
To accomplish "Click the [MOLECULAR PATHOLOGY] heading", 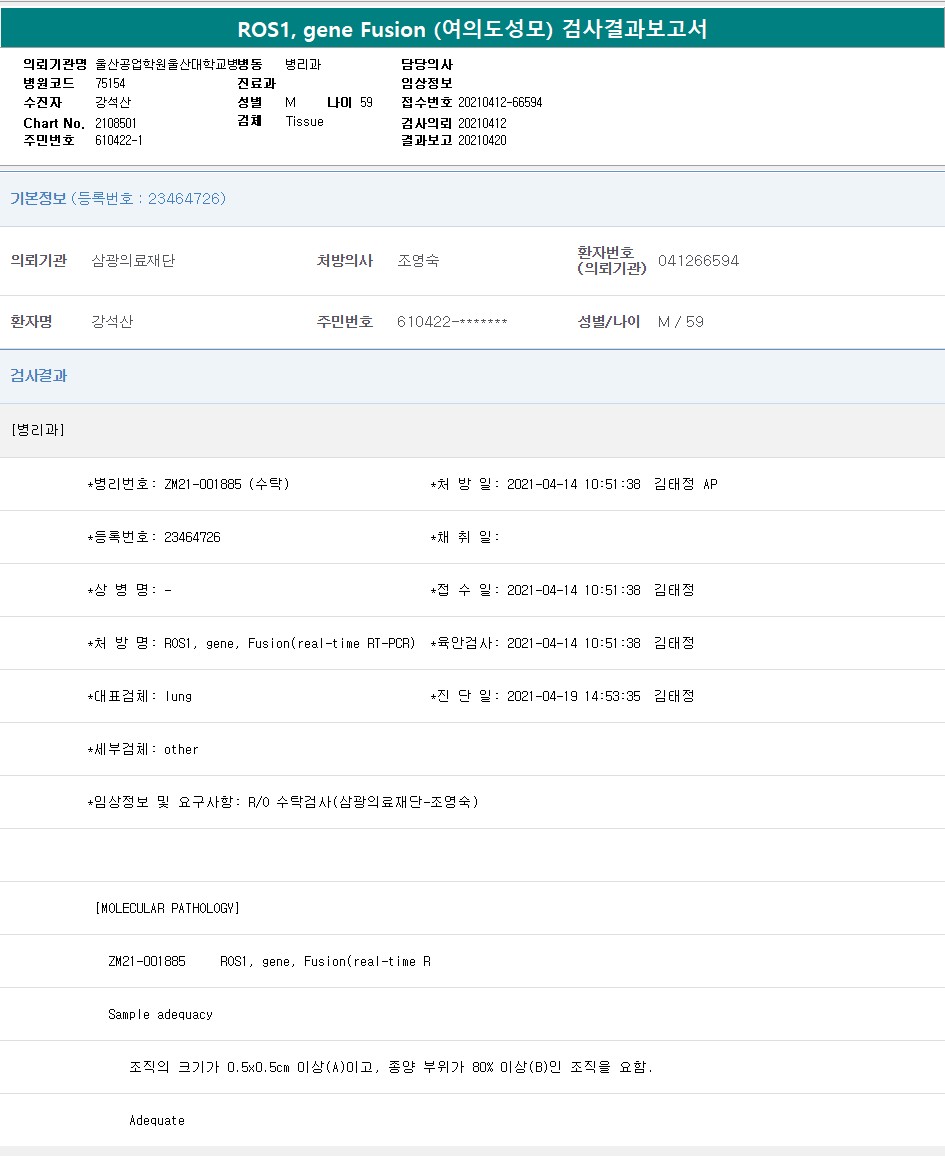I will click(167, 908).
